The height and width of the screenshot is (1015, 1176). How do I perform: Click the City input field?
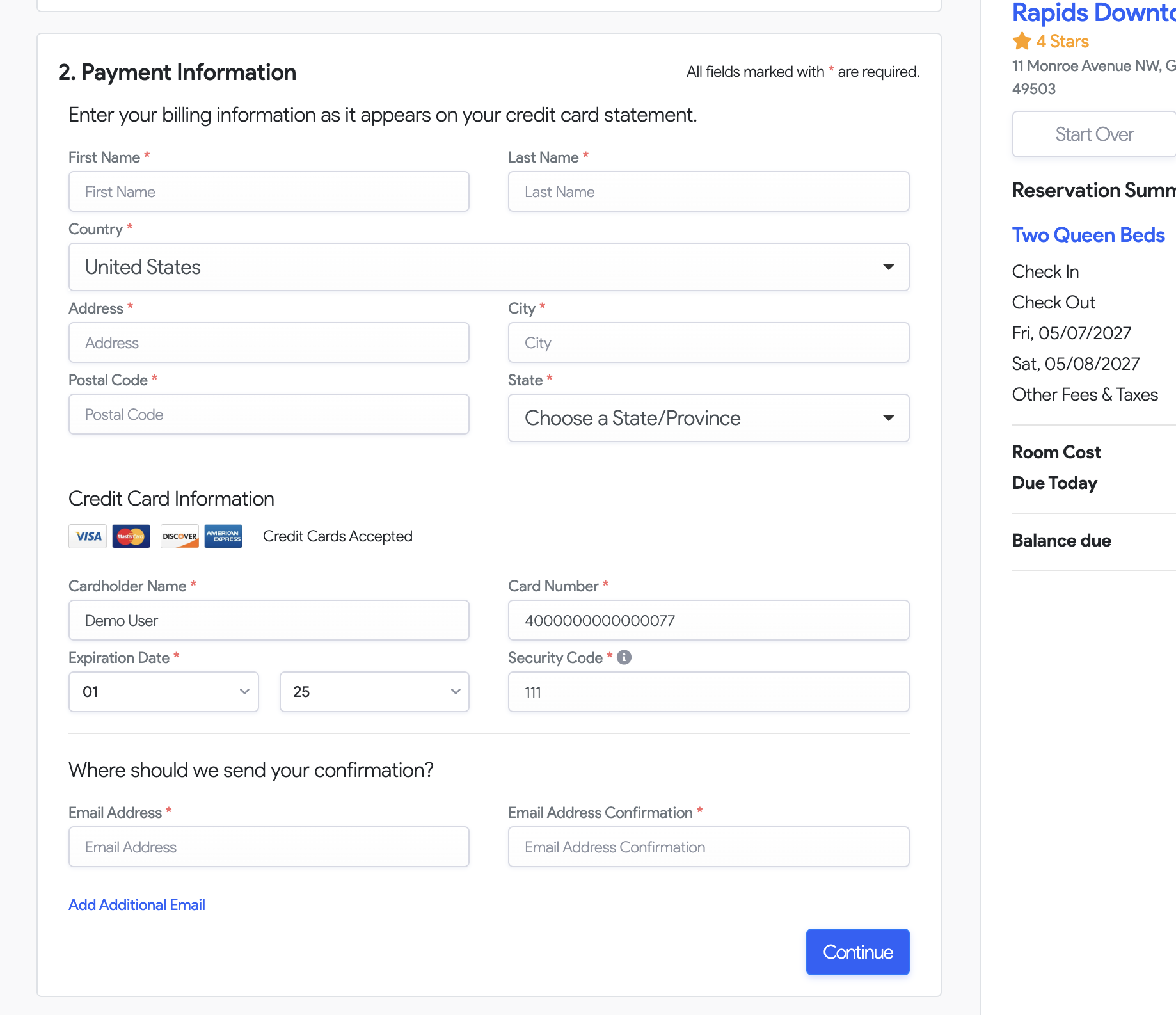[x=708, y=342]
